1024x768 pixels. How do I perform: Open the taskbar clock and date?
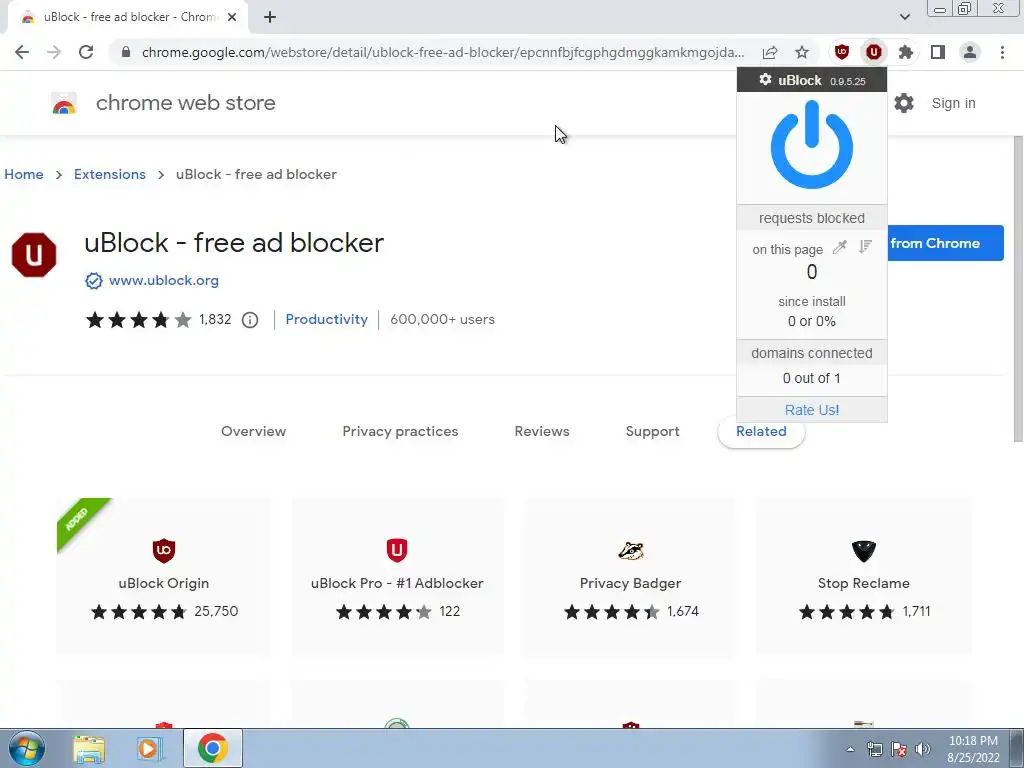point(973,749)
